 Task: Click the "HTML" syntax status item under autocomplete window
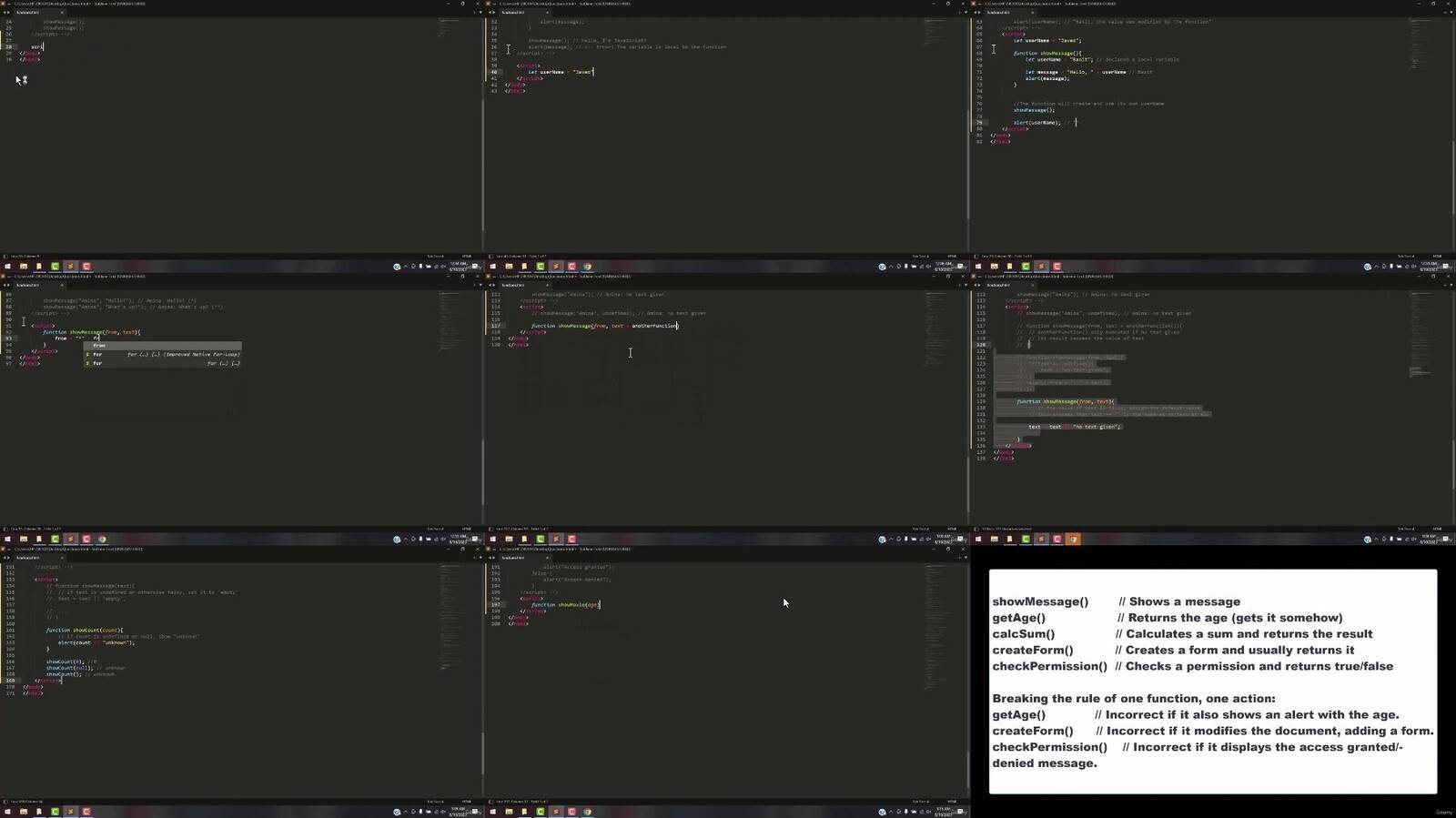pos(466,529)
